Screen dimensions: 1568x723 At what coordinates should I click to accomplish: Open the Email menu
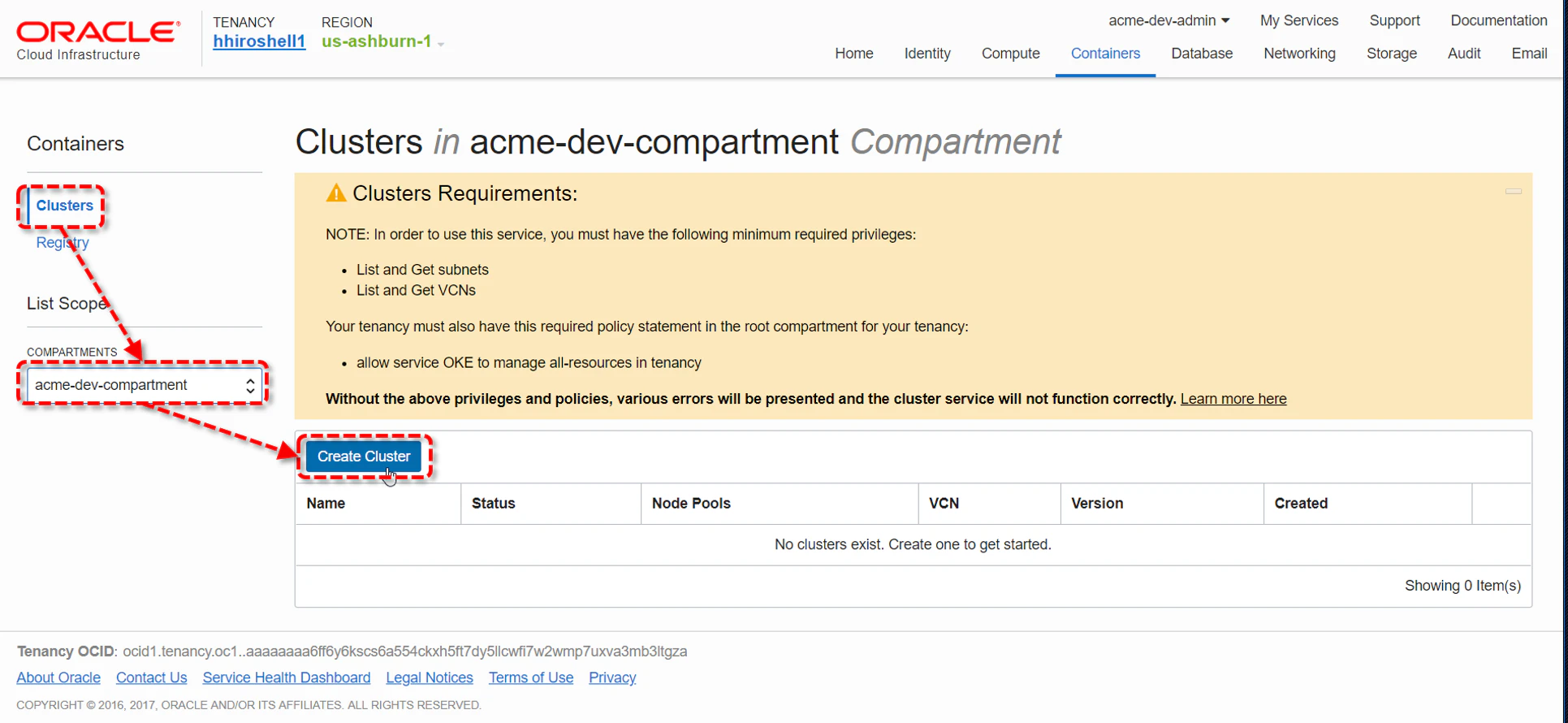(1529, 54)
